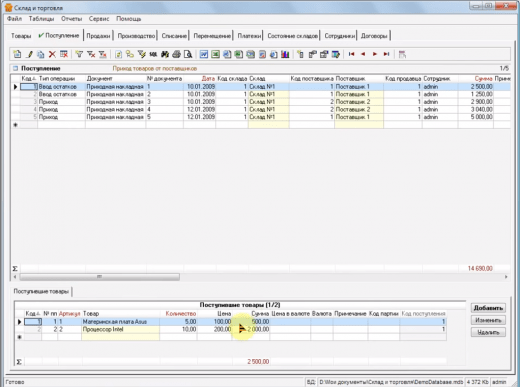Click the funnel with pencil filter icon
Image resolution: width=520 pixels, height=387 pixels.
142,54
